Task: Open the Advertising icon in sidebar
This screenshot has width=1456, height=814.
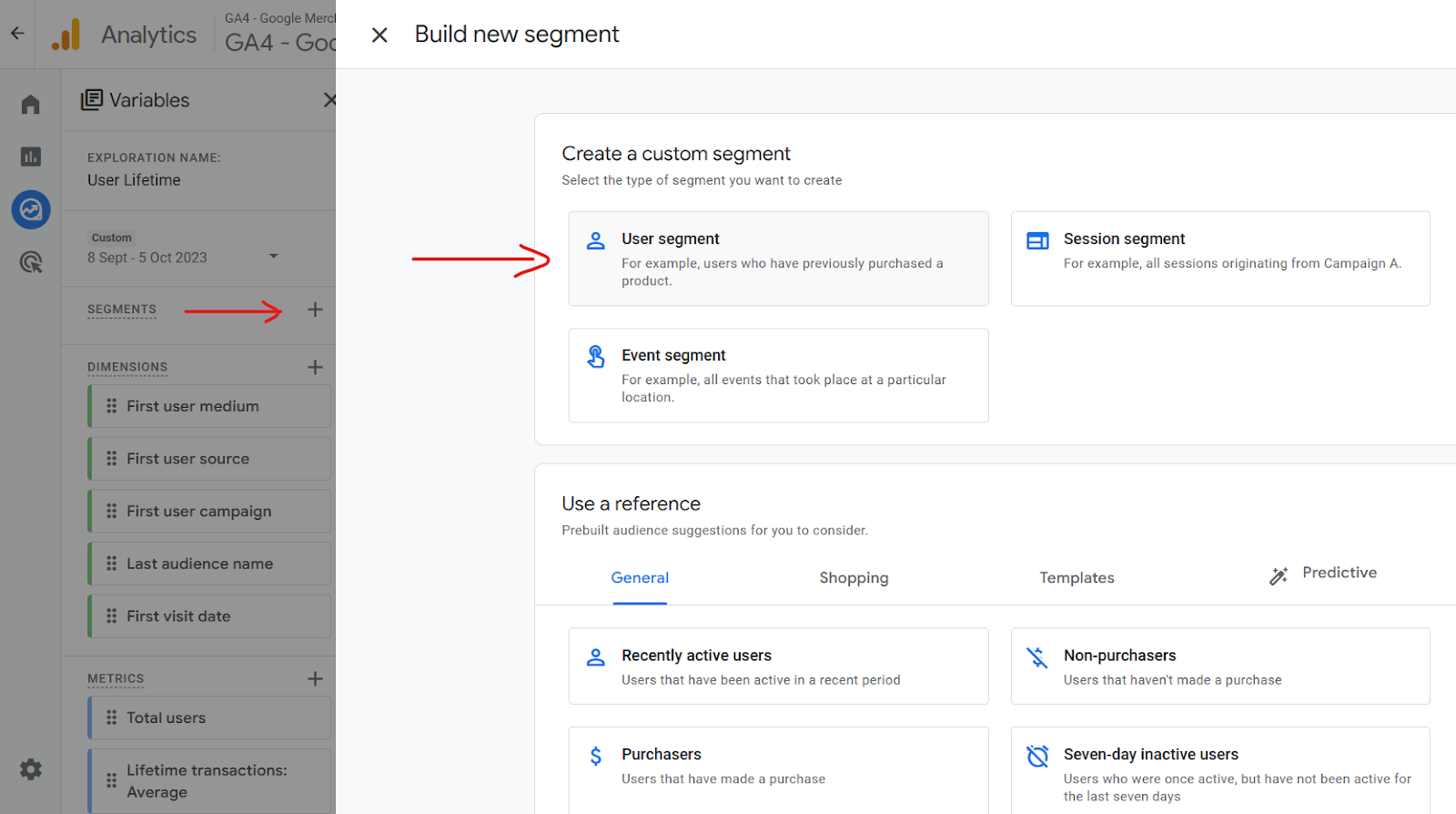Action: coord(31,262)
